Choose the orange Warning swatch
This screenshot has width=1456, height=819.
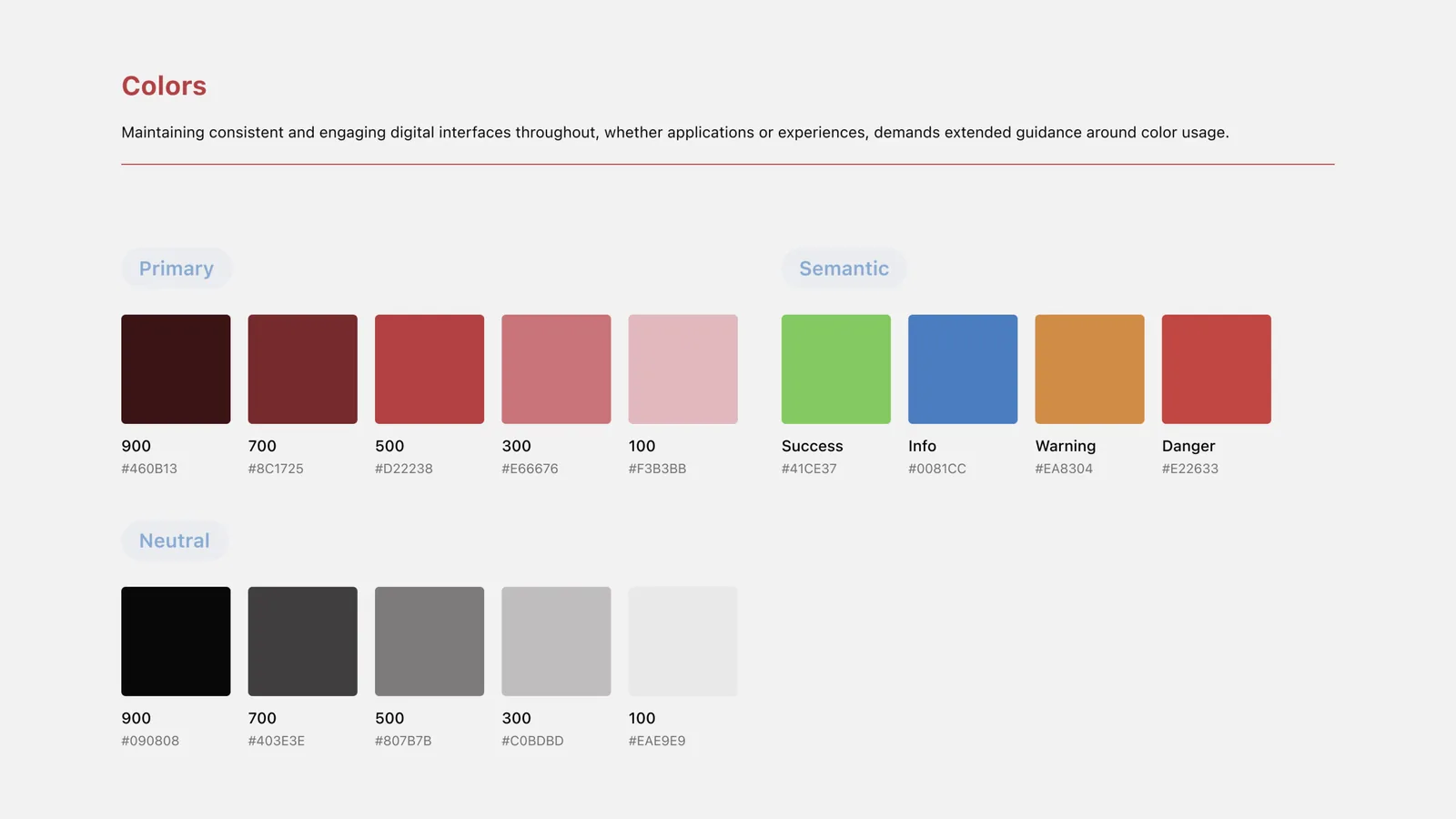[1089, 369]
